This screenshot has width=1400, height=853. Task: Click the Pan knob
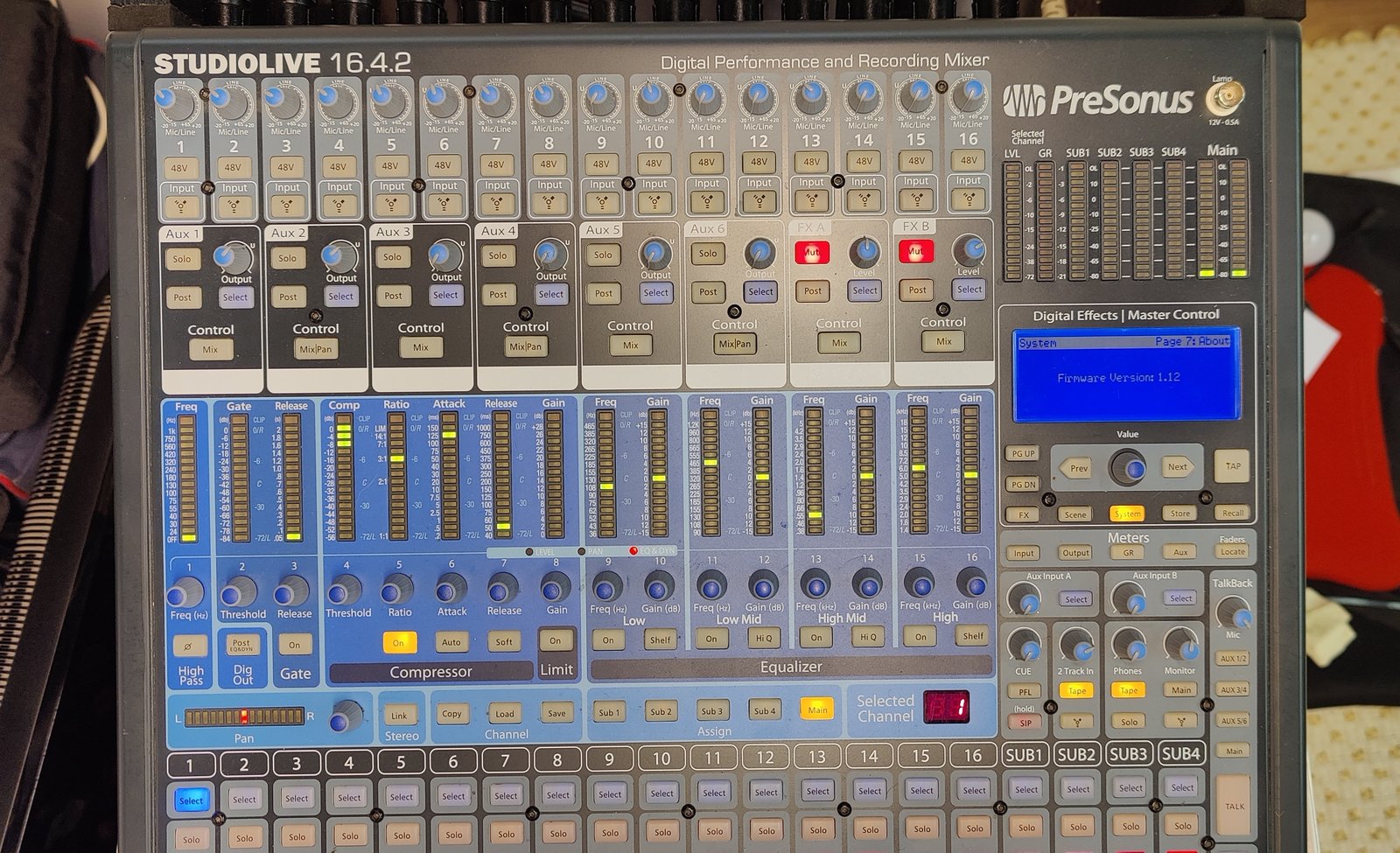(346, 716)
